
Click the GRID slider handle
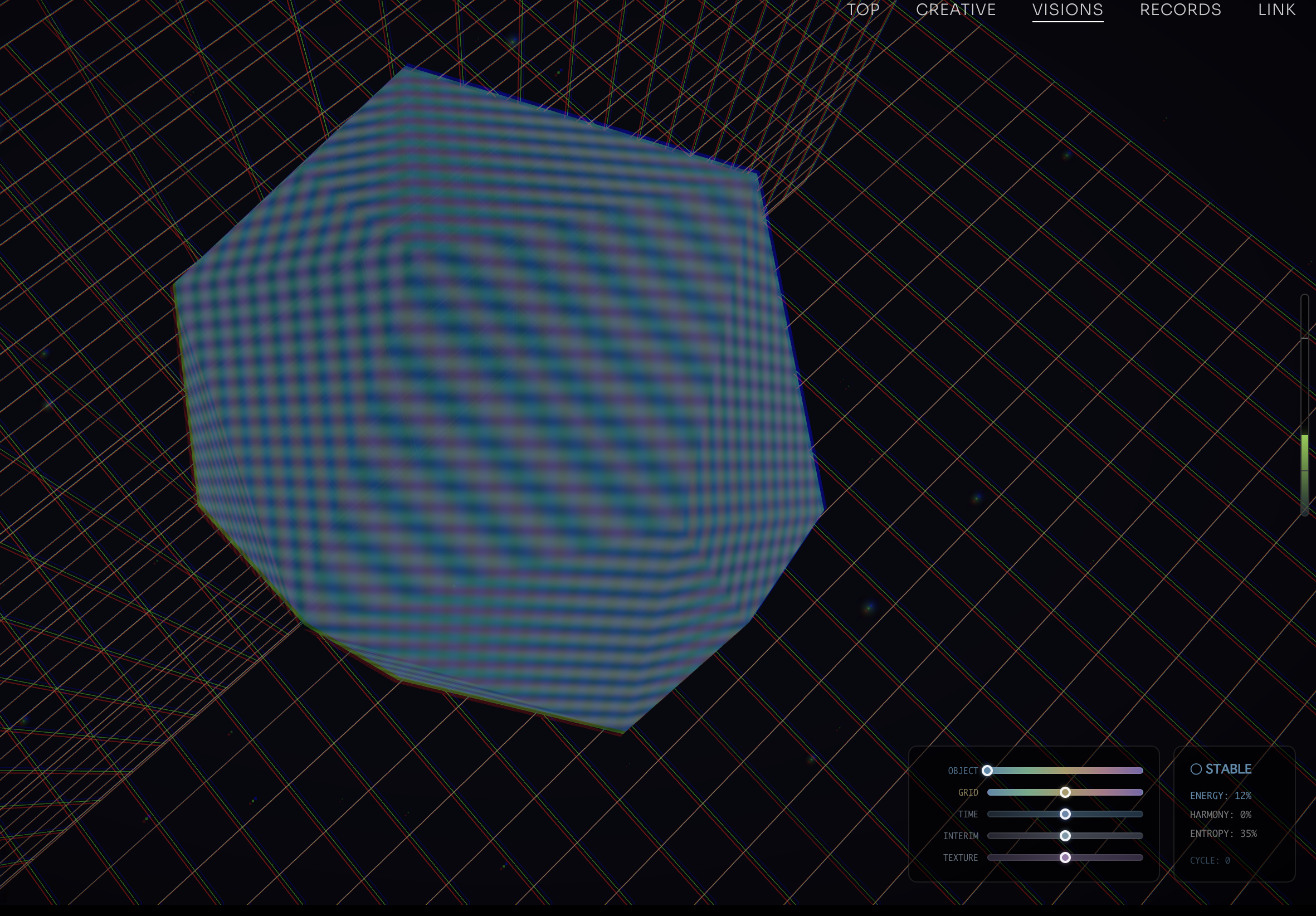1065,792
